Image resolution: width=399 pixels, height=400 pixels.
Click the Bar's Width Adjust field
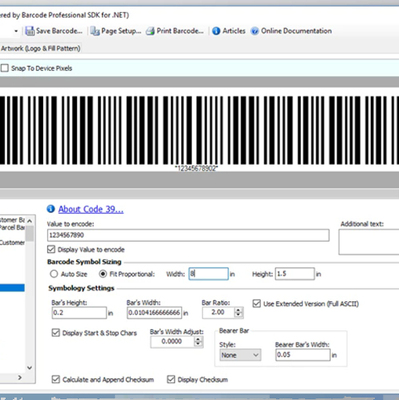click(173, 342)
